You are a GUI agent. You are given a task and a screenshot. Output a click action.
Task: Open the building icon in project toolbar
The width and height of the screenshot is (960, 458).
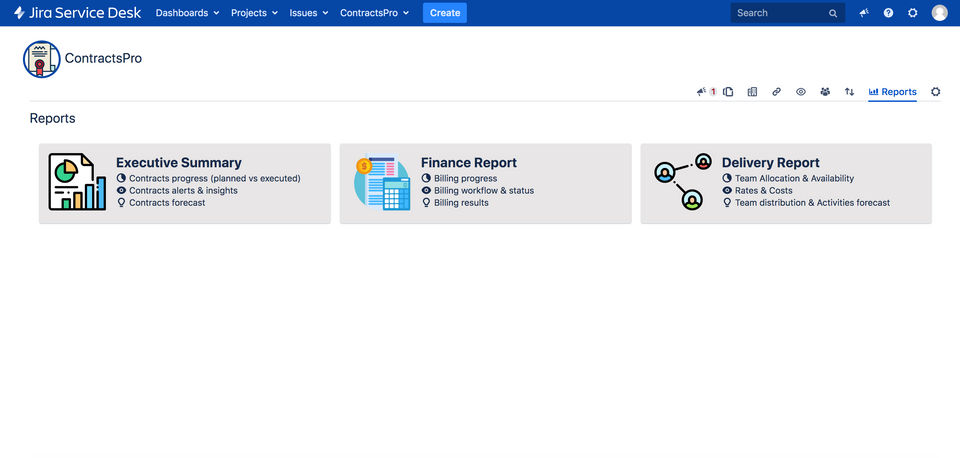point(752,92)
